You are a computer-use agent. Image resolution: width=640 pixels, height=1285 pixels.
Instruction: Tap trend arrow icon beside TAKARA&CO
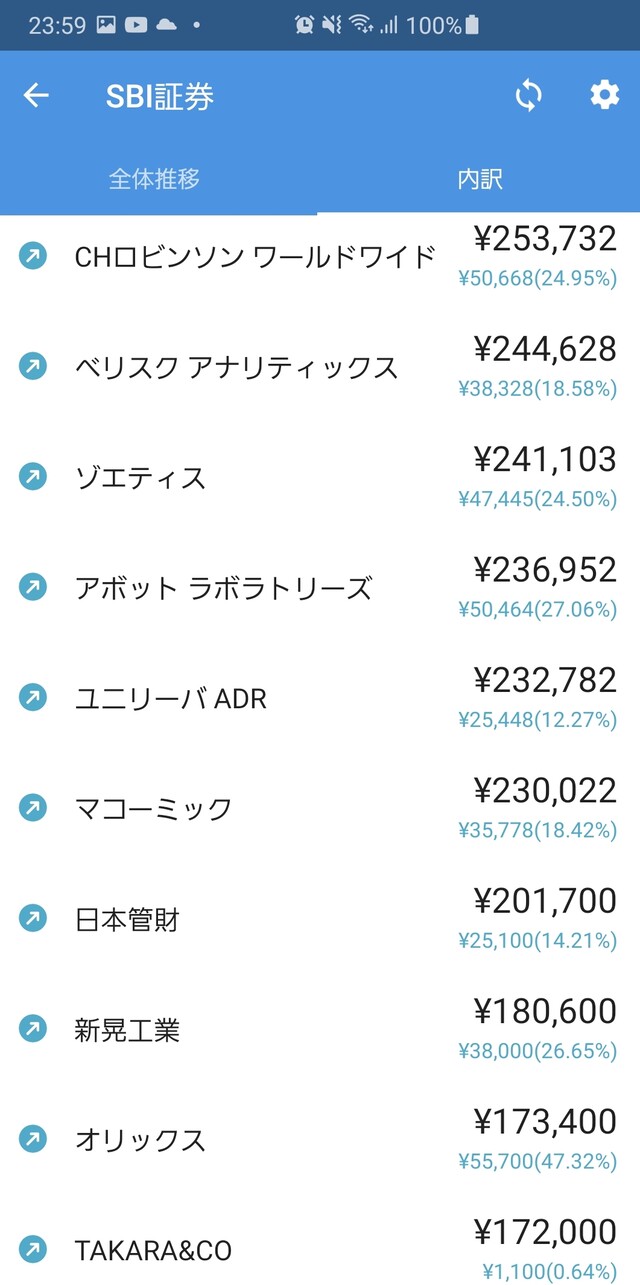tap(33, 1248)
